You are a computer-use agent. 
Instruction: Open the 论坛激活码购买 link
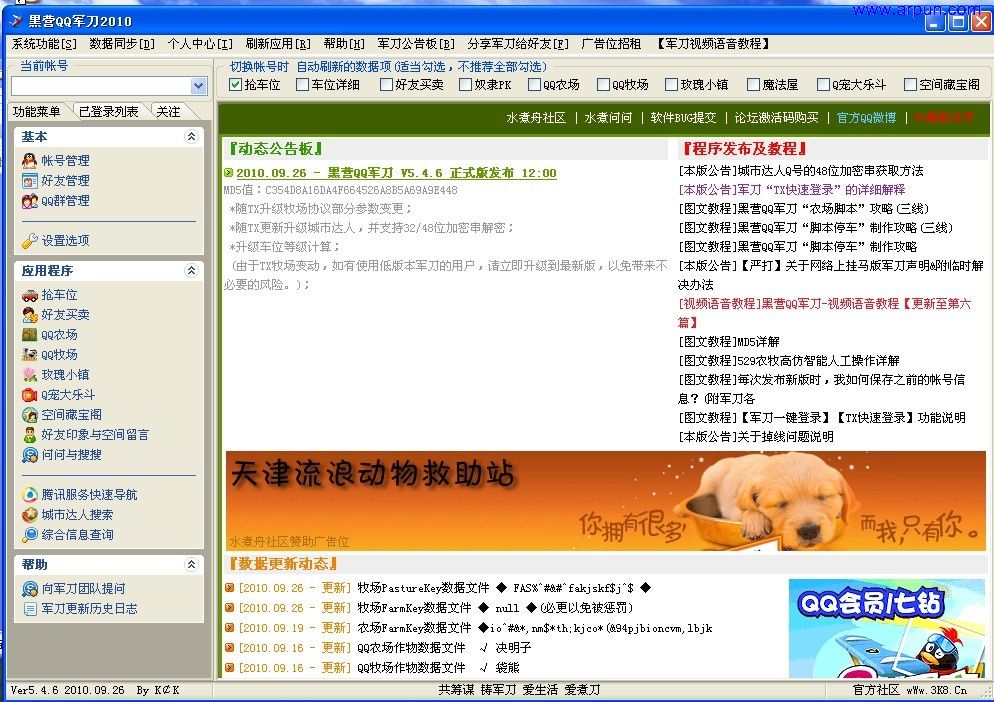[777, 118]
